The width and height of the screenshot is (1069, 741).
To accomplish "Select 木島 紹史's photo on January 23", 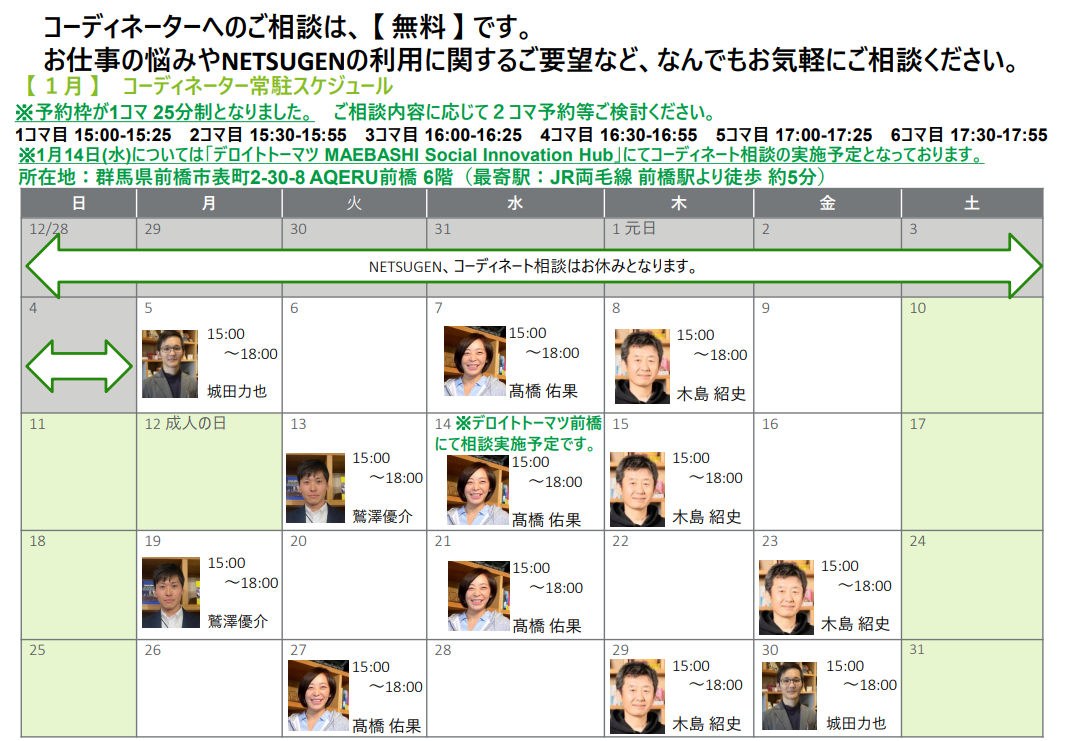I will point(786,597).
